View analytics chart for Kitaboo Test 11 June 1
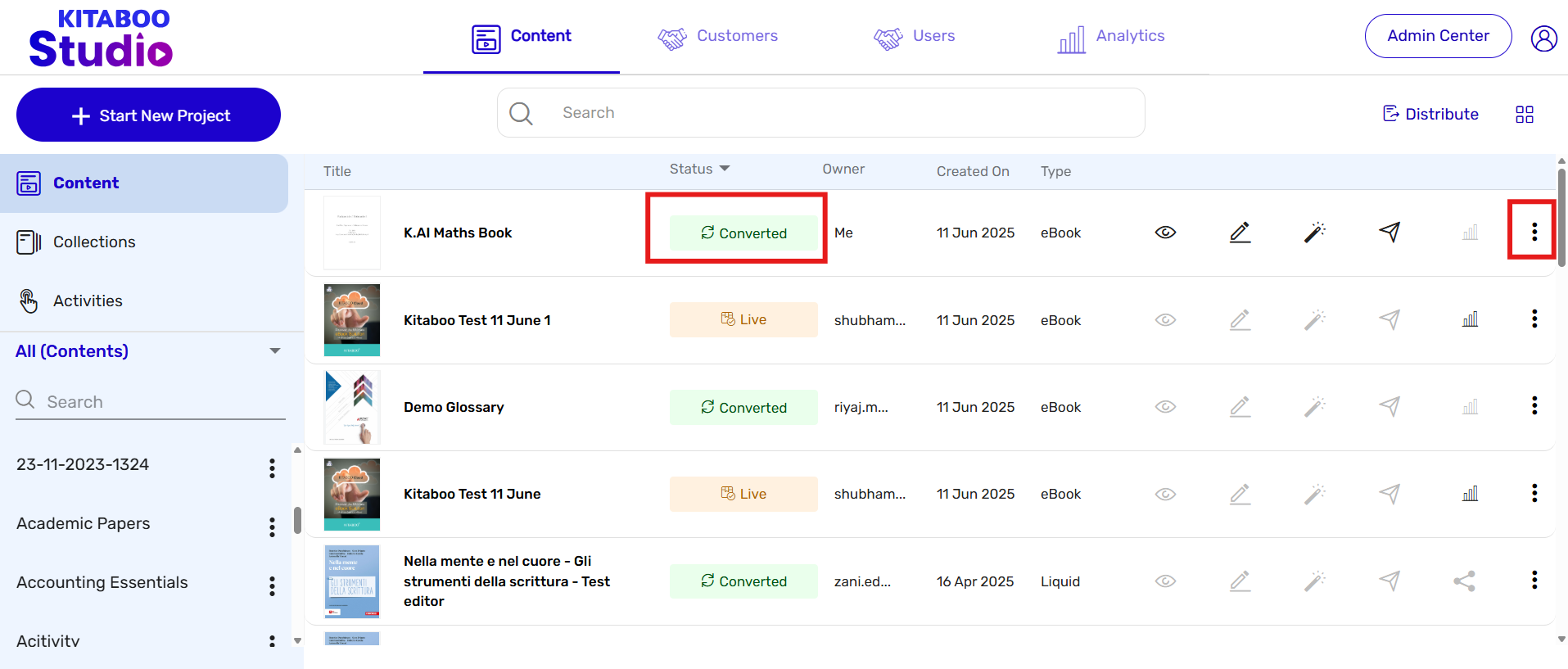This screenshot has height=669, width=1568. click(1471, 319)
